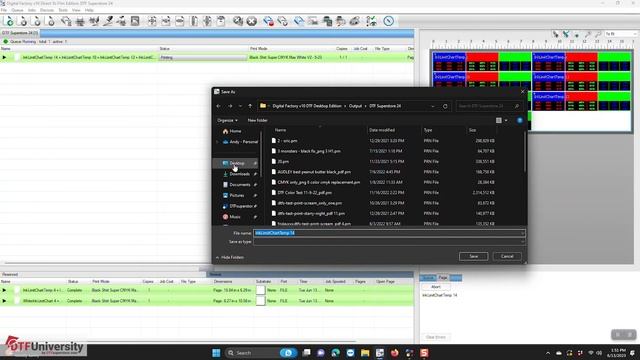Open the Tools menu
This screenshot has height=360, width=640.
point(63,10)
